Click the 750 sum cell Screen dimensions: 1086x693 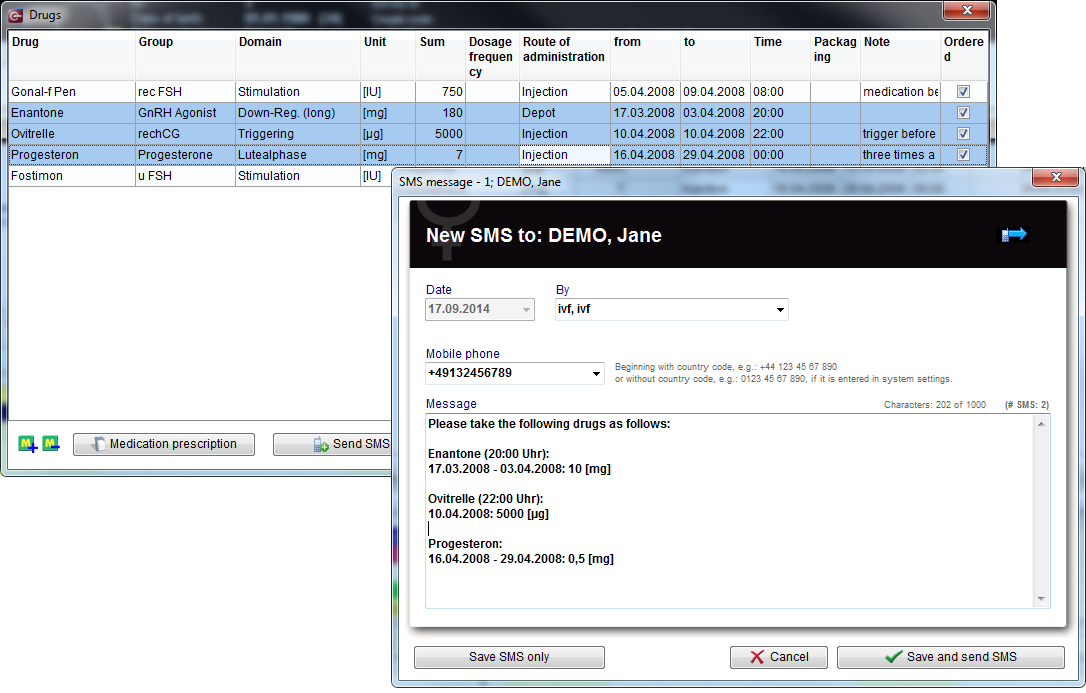click(x=440, y=91)
